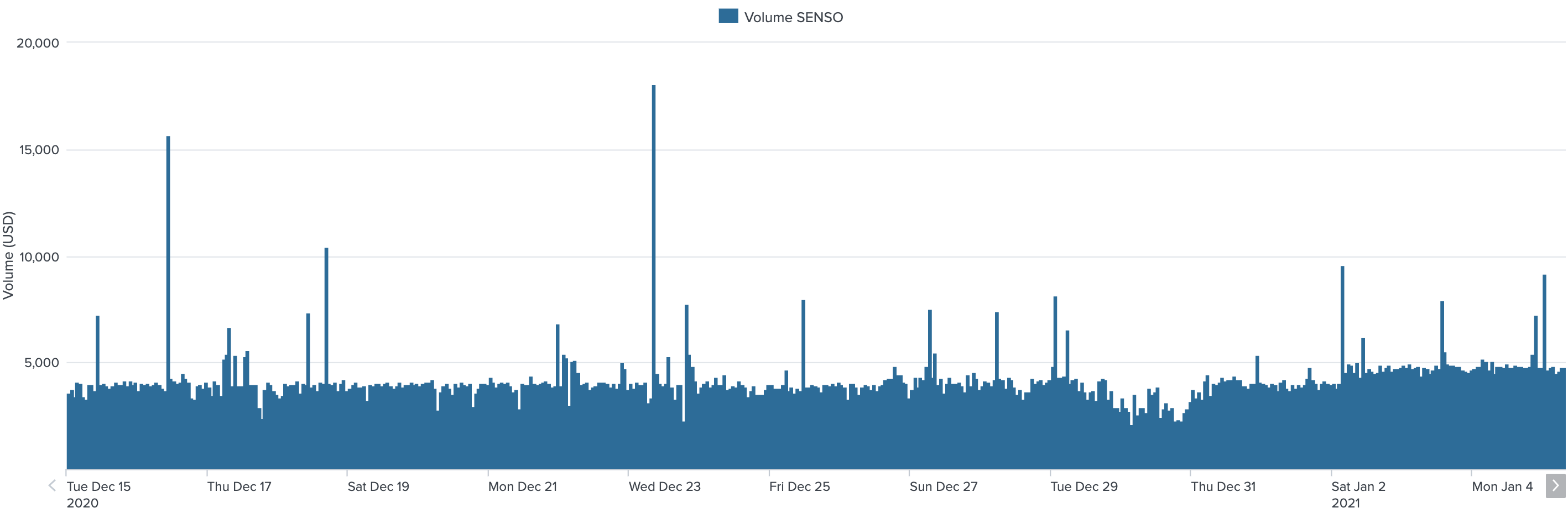Click the Fri Dec 25 axis label
This screenshot has width=1568, height=513.
click(x=799, y=486)
